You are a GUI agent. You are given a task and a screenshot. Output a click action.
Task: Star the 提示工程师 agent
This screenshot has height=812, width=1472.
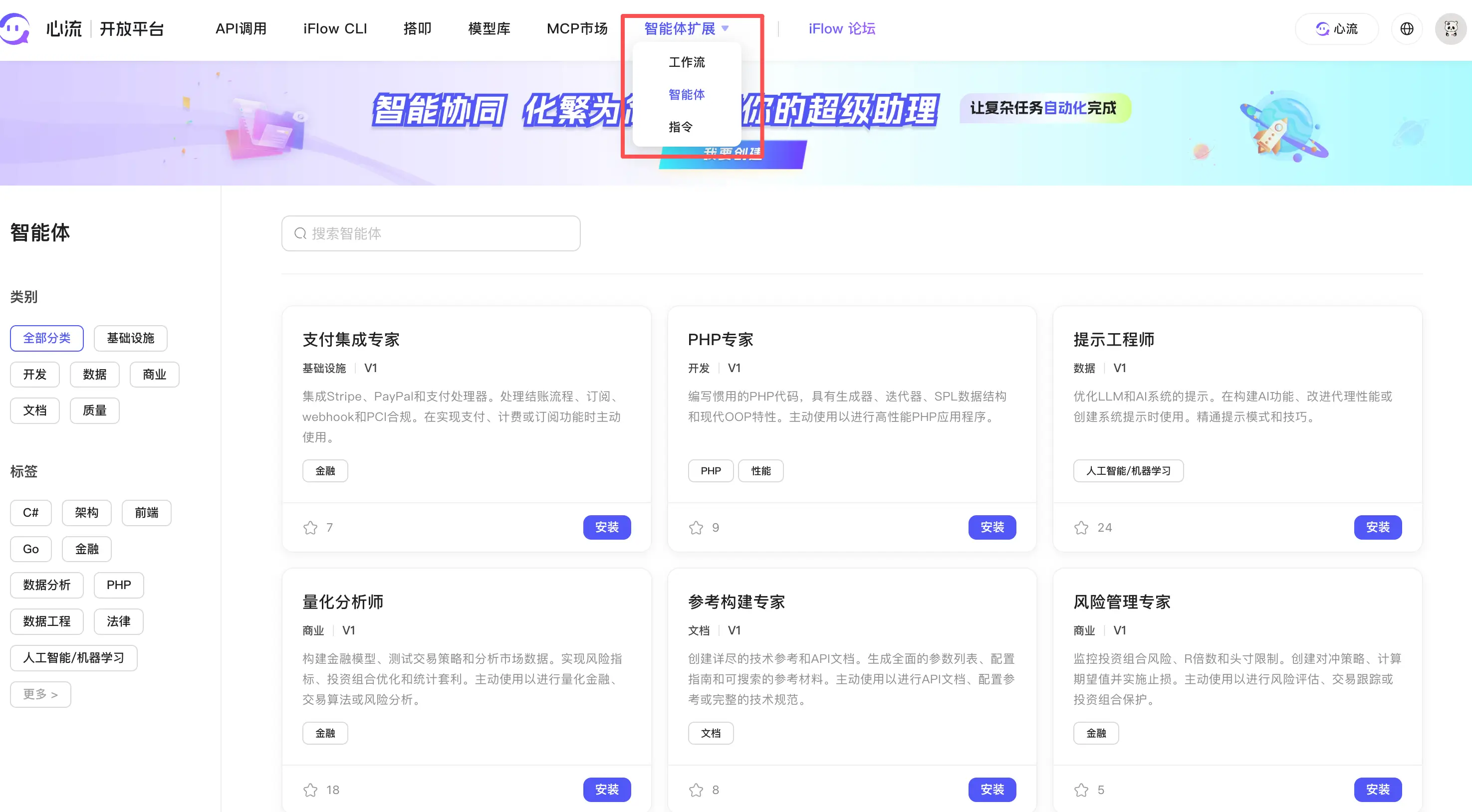click(1081, 528)
